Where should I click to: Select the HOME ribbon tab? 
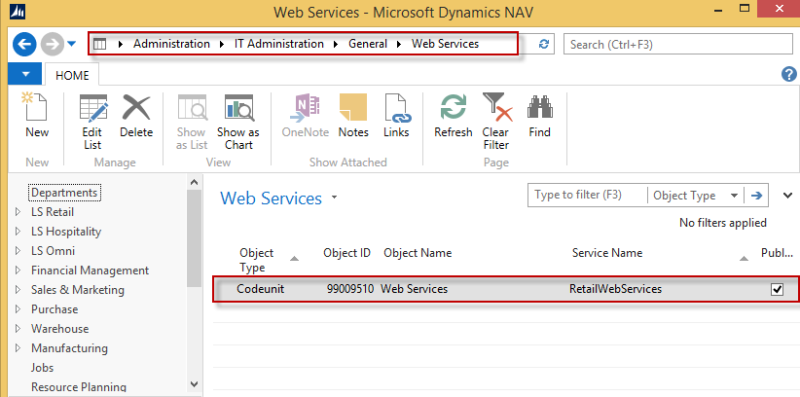tap(72, 76)
